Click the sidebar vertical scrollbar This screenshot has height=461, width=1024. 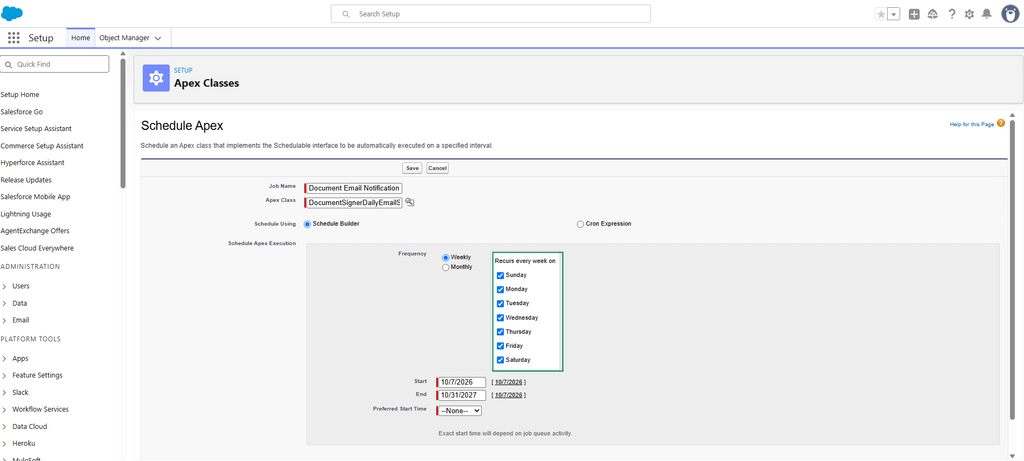point(123,121)
